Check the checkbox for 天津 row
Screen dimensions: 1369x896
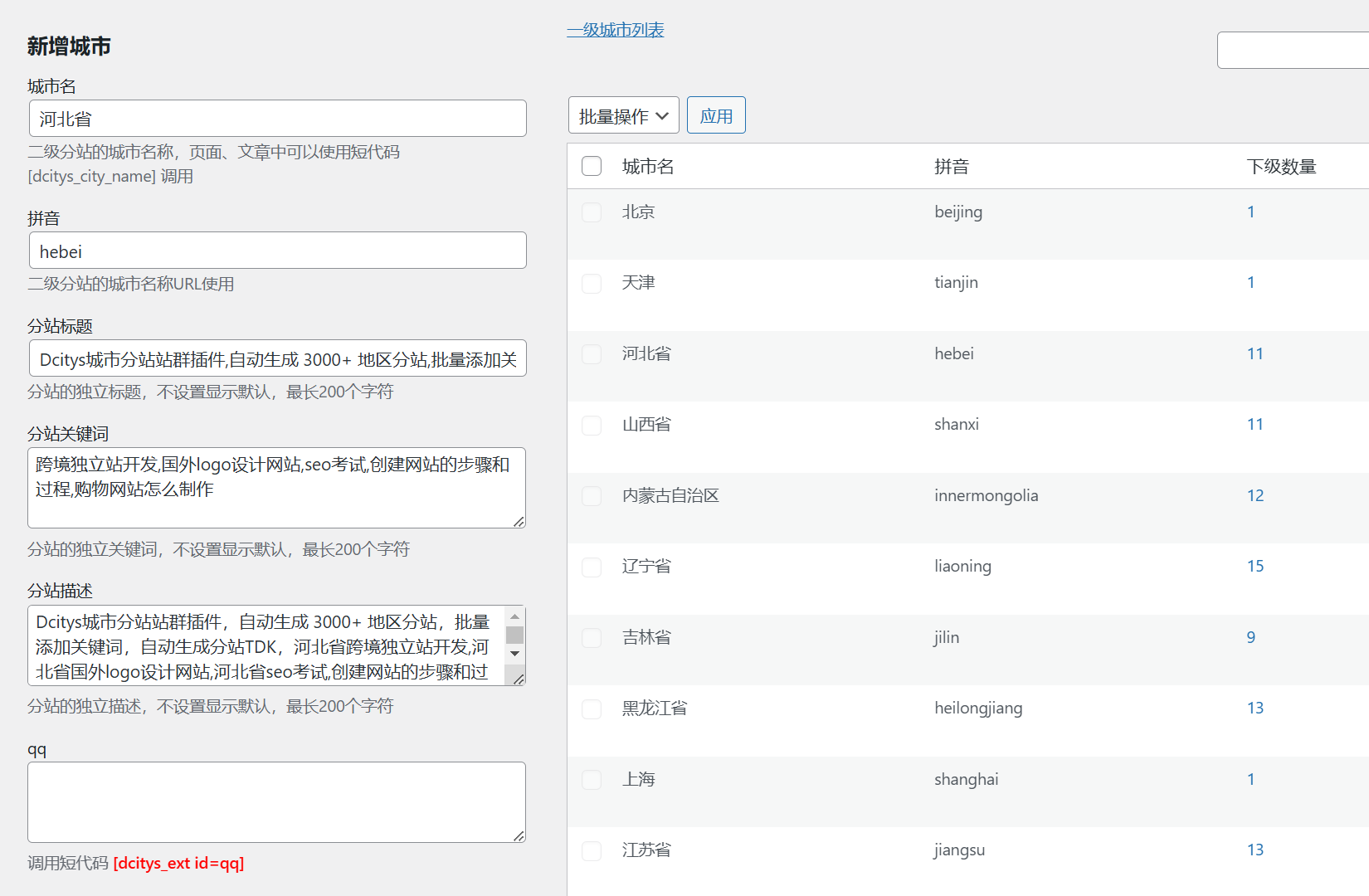click(x=592, y=284)
